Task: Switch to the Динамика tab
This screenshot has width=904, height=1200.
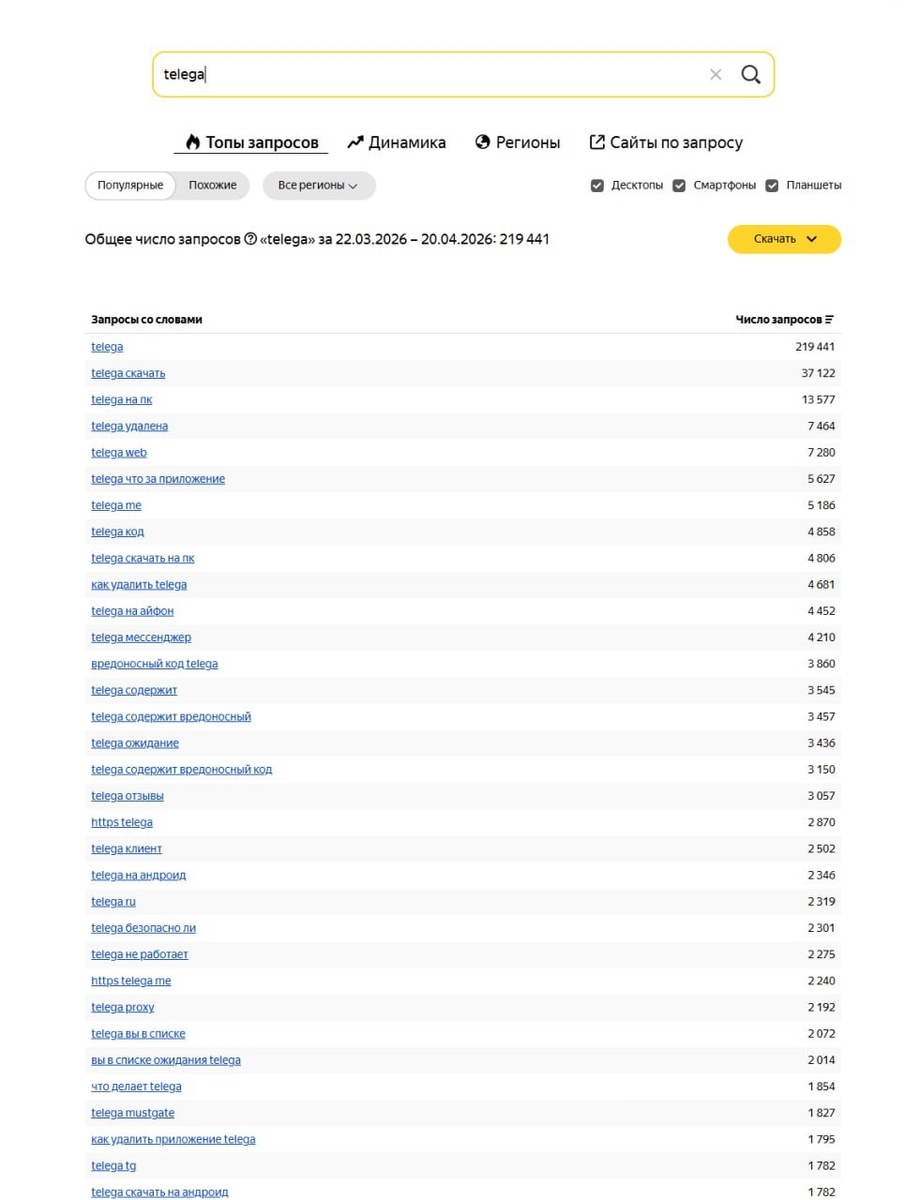Action: [396, 142]
